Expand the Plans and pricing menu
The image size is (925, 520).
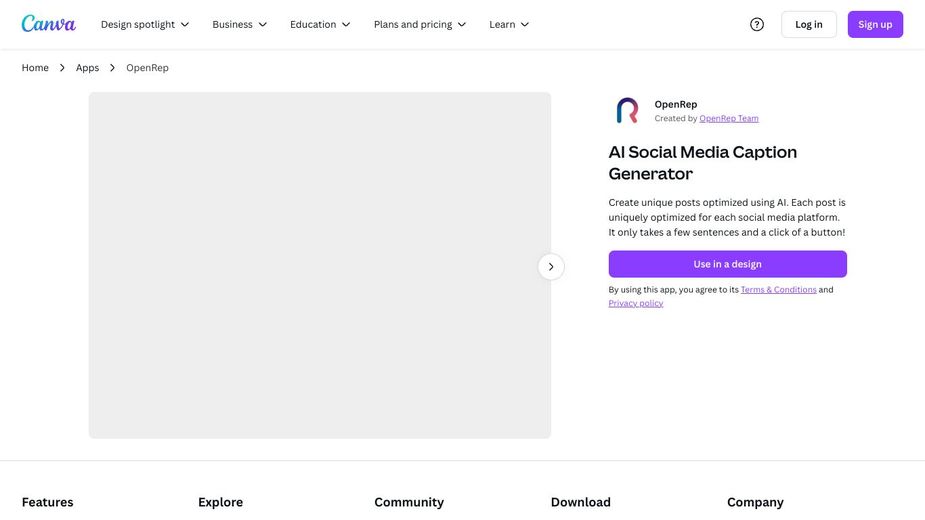(420, 24)
